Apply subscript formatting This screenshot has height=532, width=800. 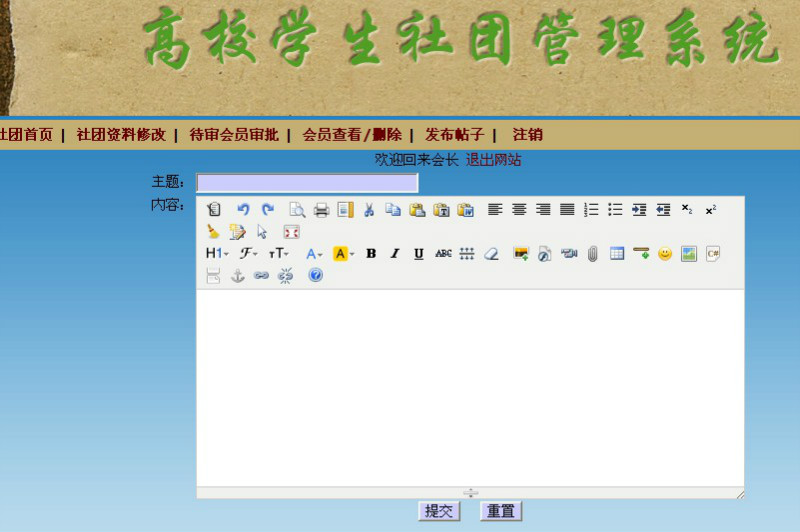tap(687, 210)
